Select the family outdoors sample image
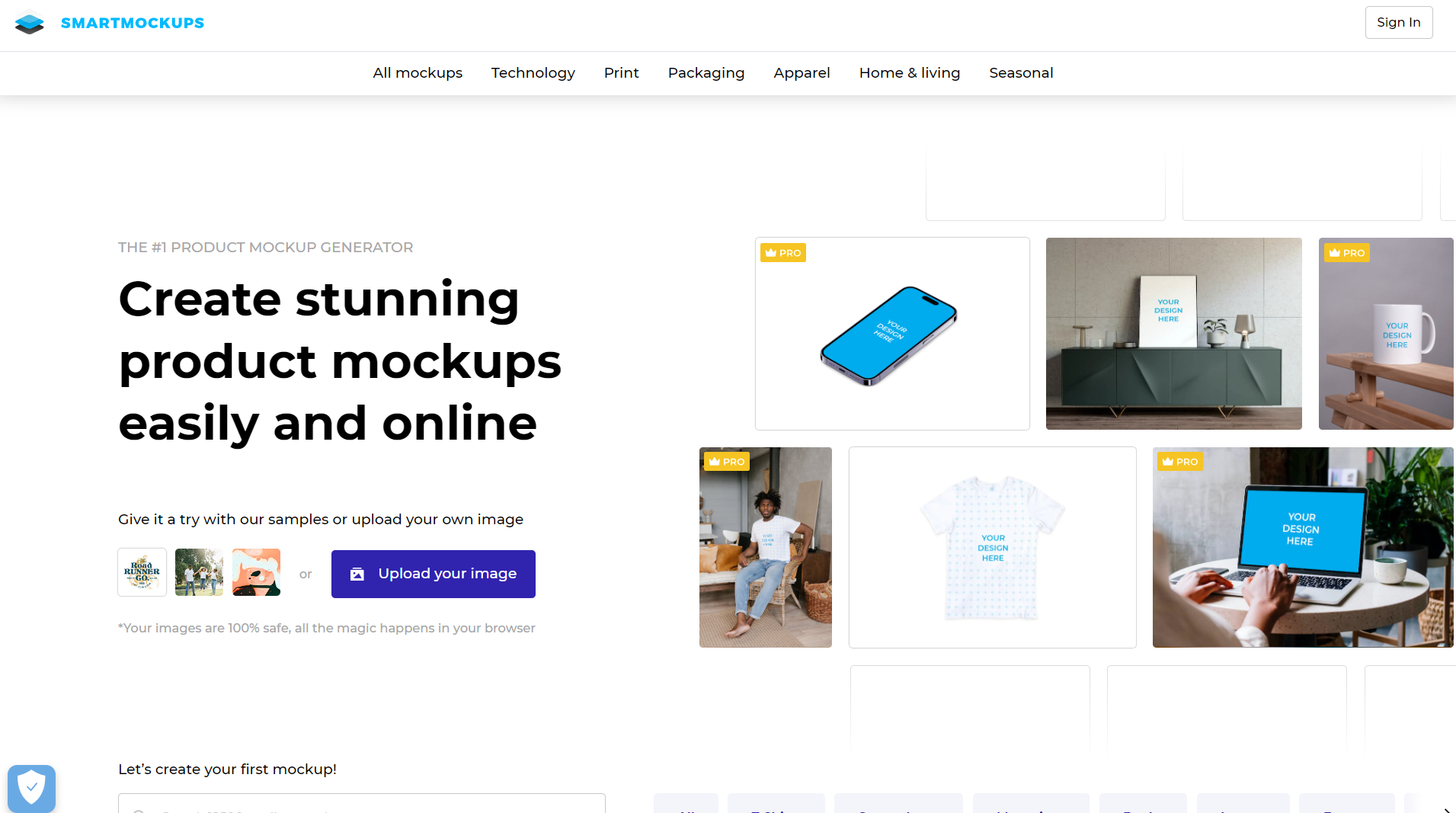Screen dimensions: 1456x813 pos(200,572)
